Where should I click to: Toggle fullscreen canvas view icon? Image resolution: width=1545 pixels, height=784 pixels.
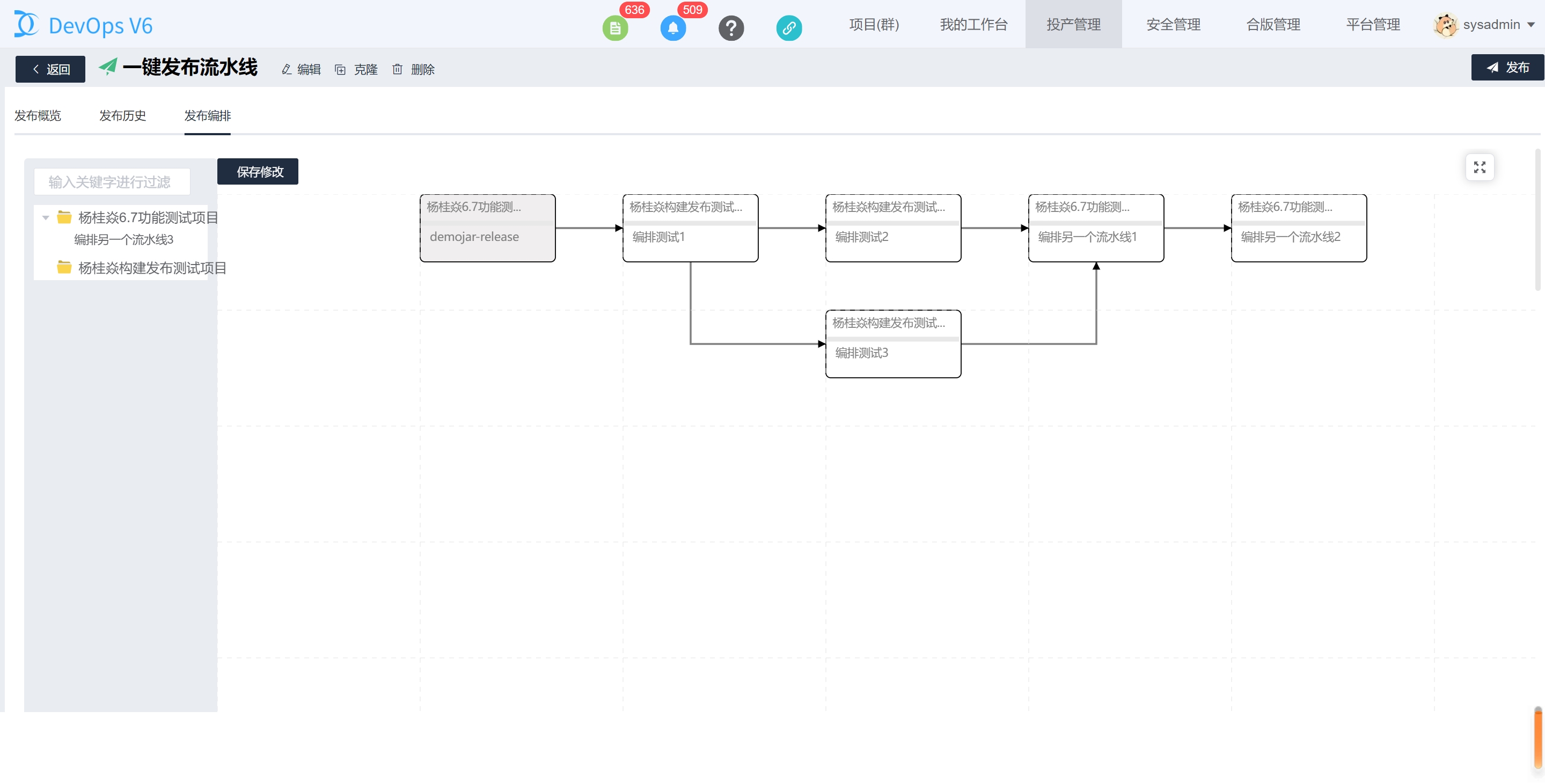[x=1479, y=167]
